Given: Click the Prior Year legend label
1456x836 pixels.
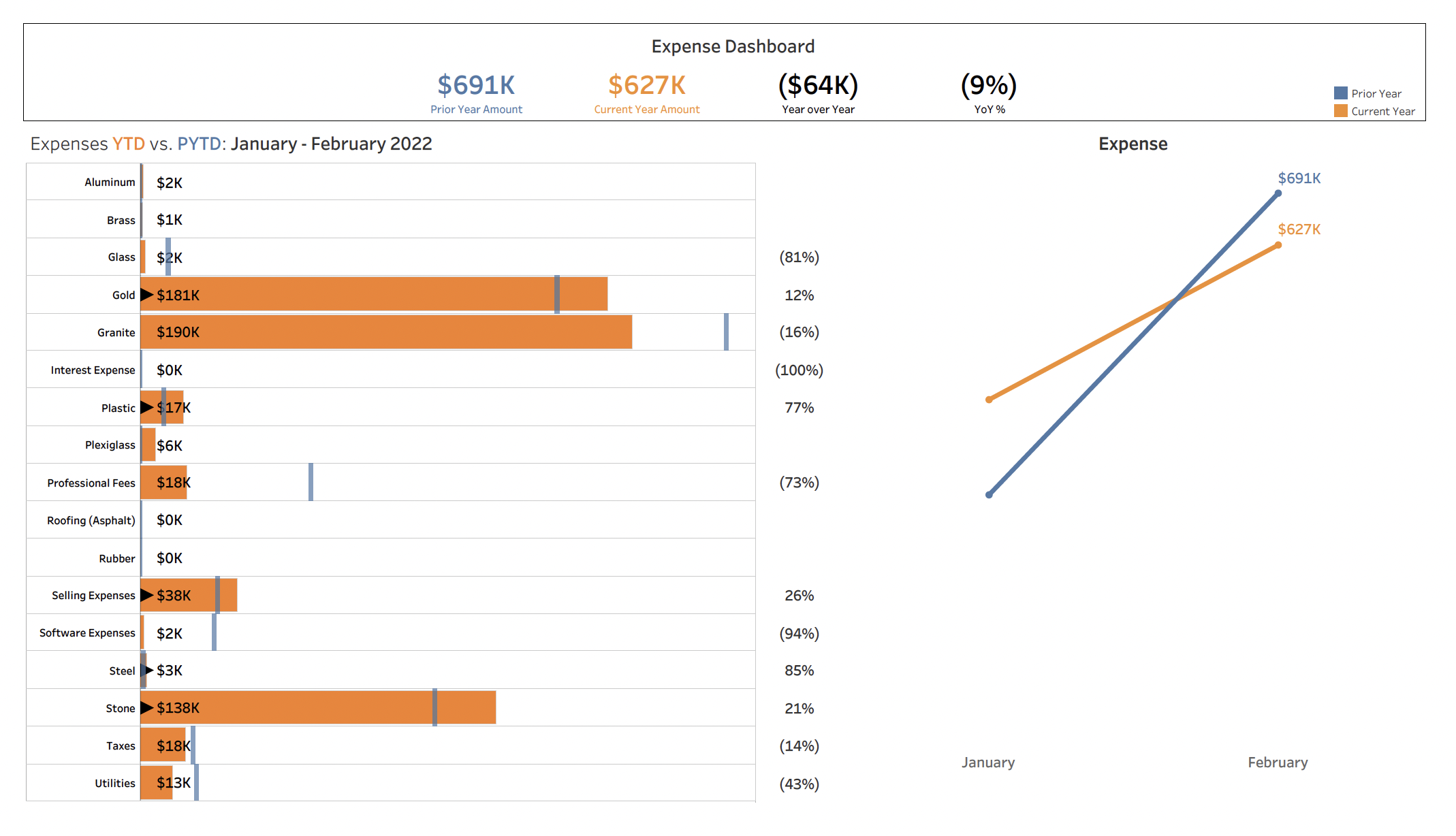Looking at the screenshot, I should (1376, 93).
